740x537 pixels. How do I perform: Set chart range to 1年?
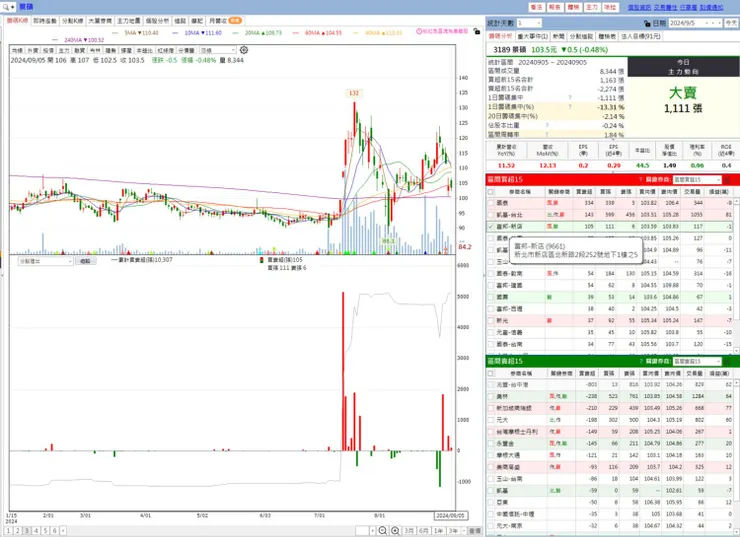(438, 531)
